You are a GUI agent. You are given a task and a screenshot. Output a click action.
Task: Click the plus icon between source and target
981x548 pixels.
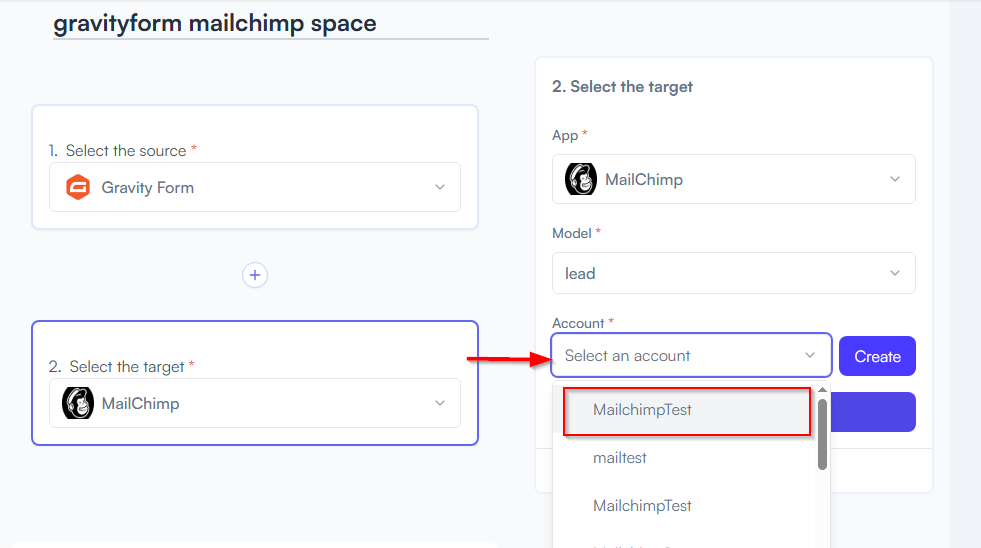point(255,275)
